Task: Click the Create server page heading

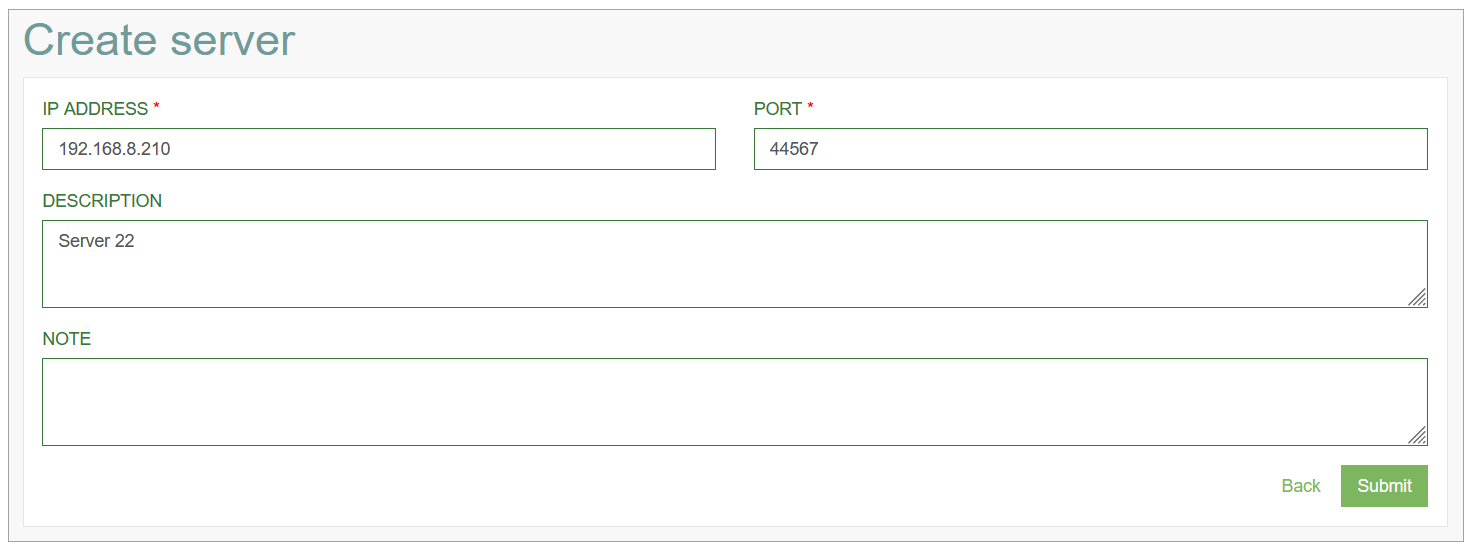Action: pos(159,40)
